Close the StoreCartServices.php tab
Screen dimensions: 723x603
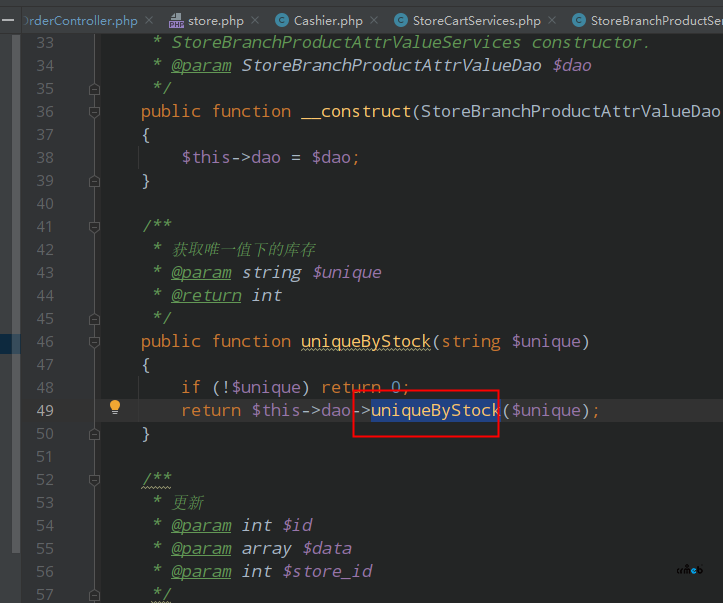(552, 20)
